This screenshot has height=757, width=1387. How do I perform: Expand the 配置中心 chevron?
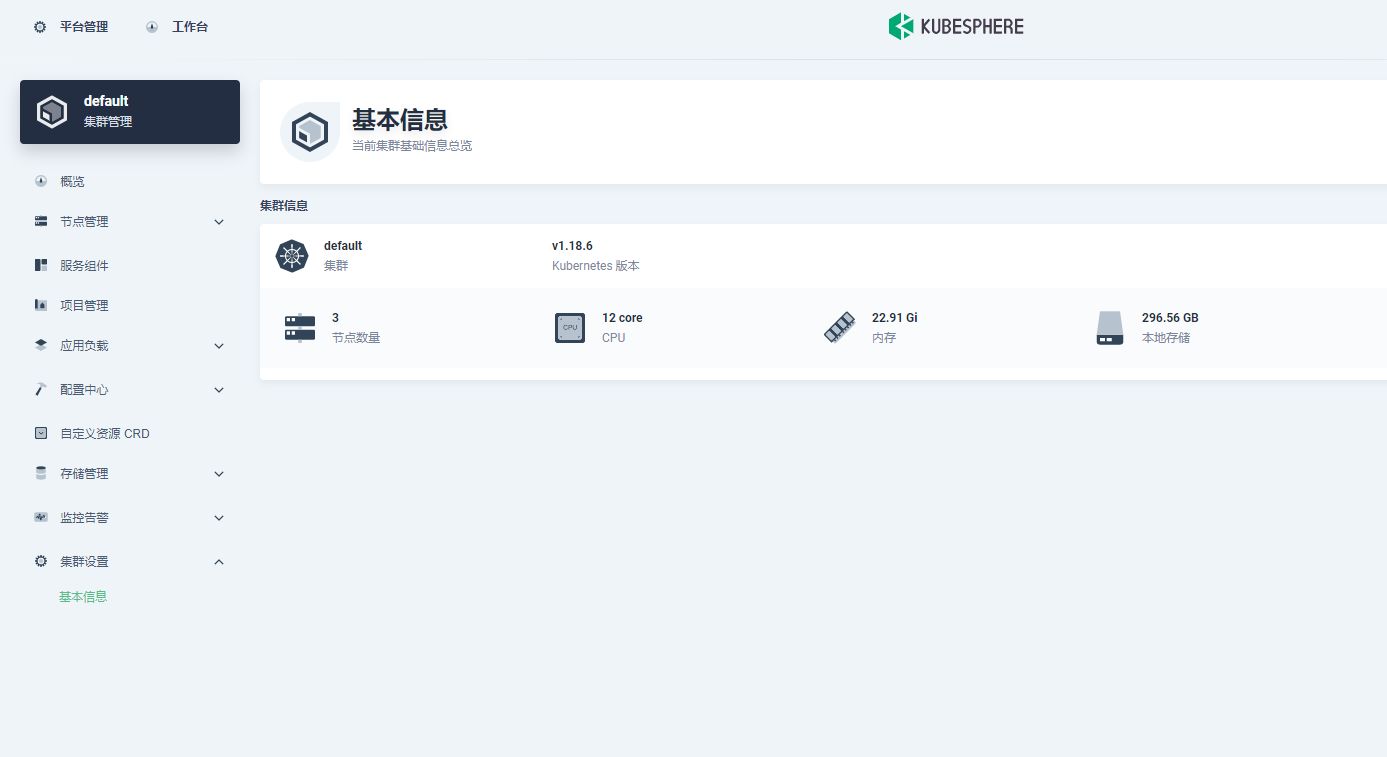219,390
